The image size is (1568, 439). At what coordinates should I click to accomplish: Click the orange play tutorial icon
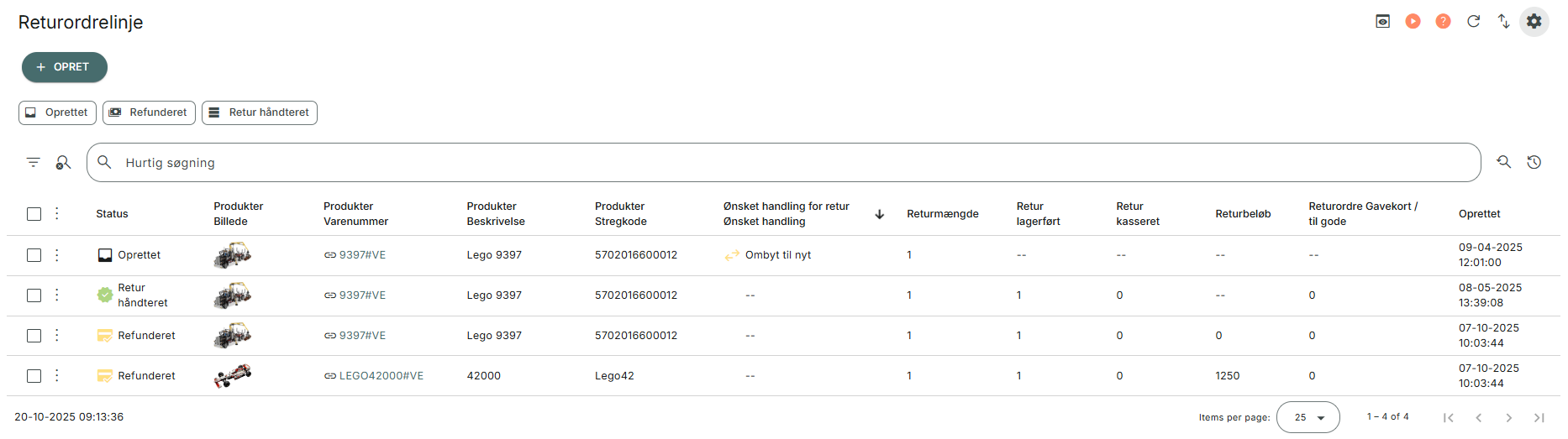click(x=1413, y=22)
